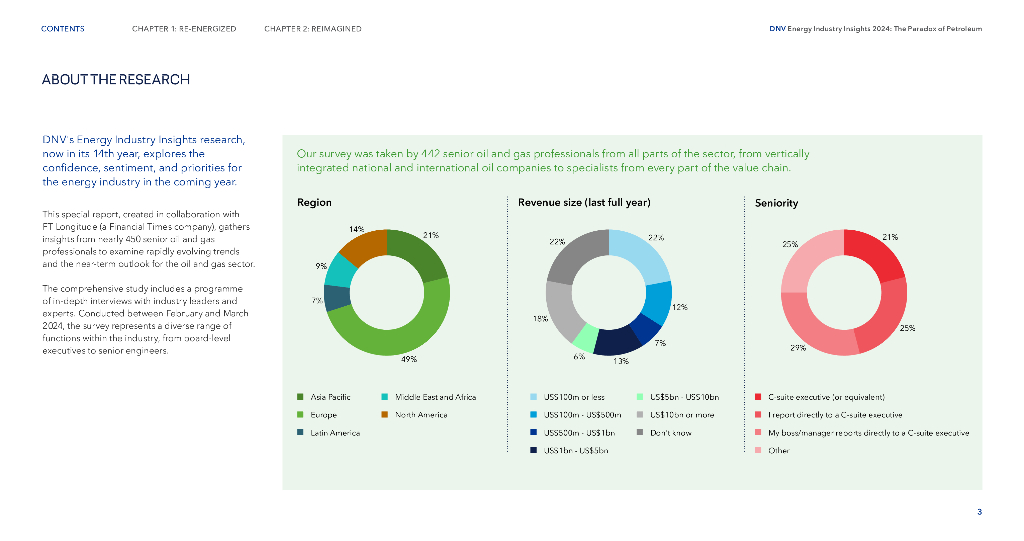Image resolution: width=1024 pixels, height=541 pixels.
Task: Go to Chapter 1: Re-energized
Action: click(184, 29)
